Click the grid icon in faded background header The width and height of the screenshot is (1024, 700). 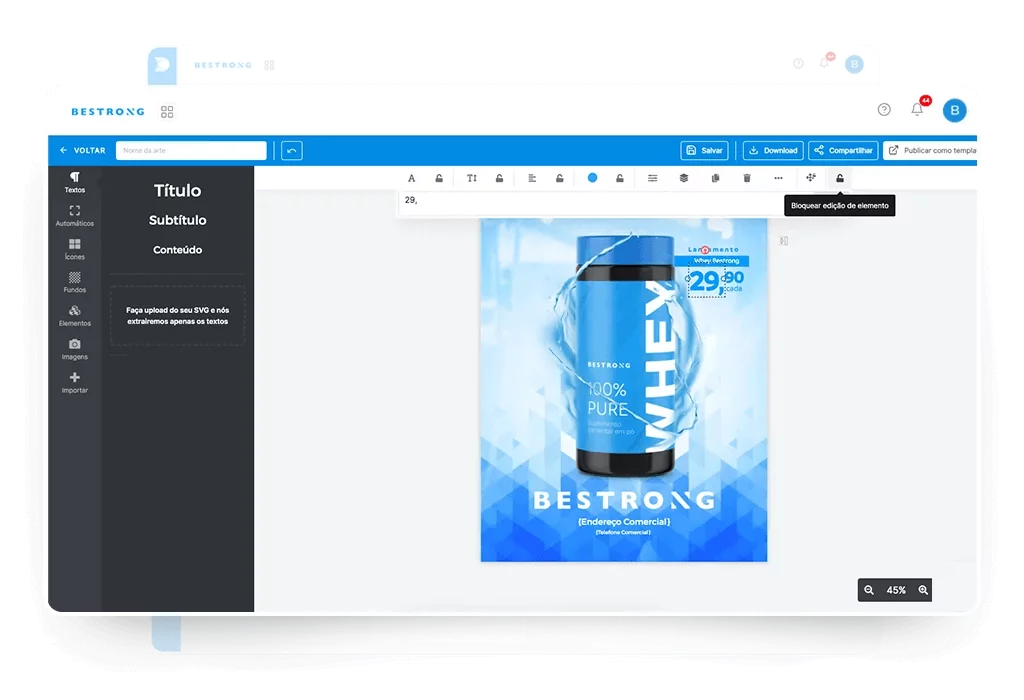(269, 65)
